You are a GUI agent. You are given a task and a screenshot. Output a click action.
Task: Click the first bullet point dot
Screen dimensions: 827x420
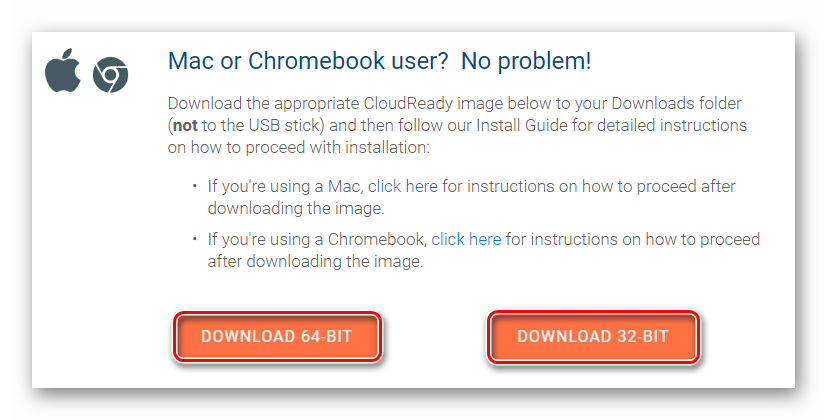coord(194,187)
